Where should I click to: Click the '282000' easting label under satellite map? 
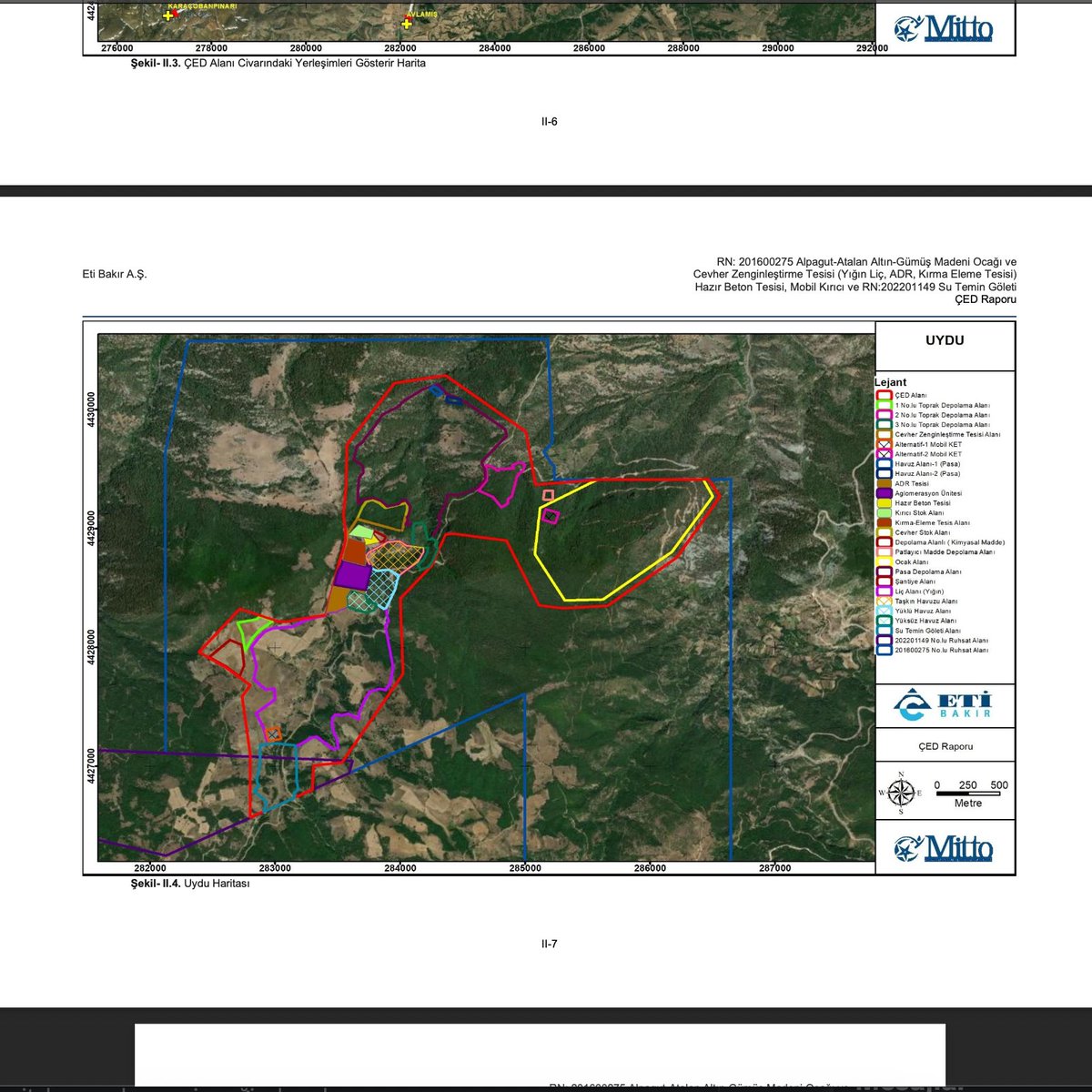tap(150, 868)
